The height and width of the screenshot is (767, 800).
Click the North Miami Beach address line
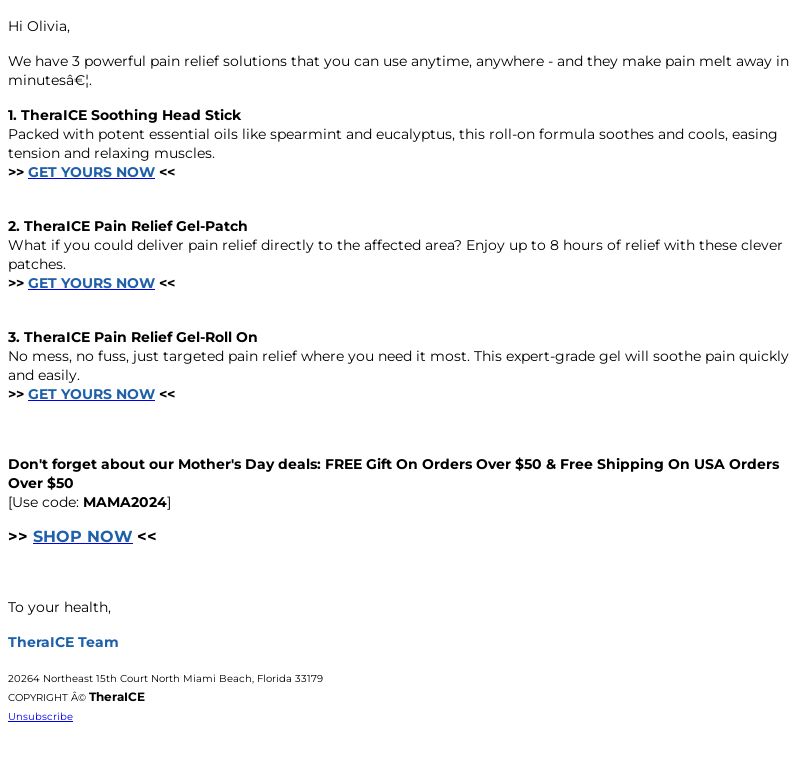coord(165,678)
